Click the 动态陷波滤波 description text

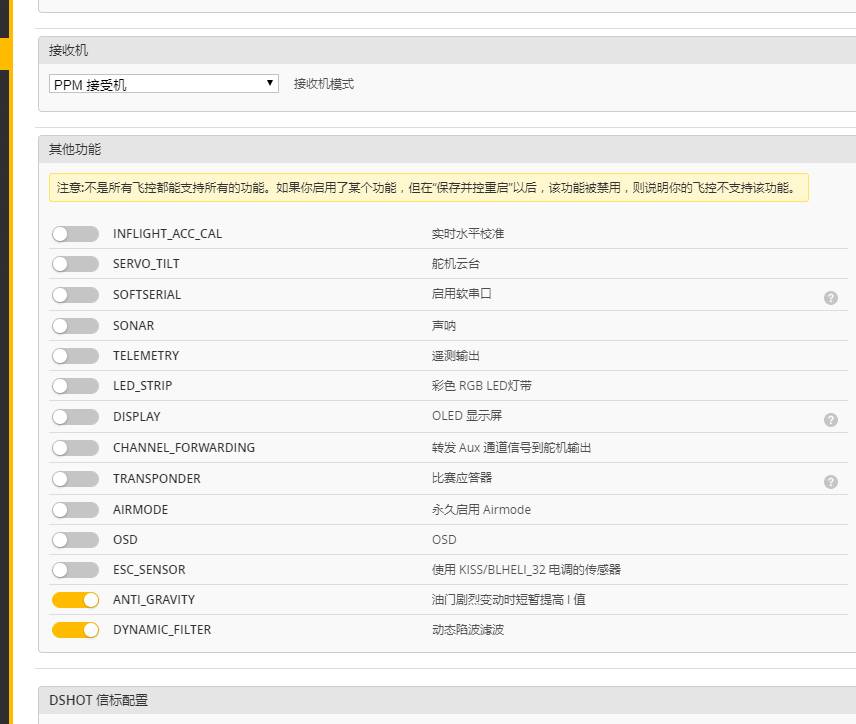(468, 630)
